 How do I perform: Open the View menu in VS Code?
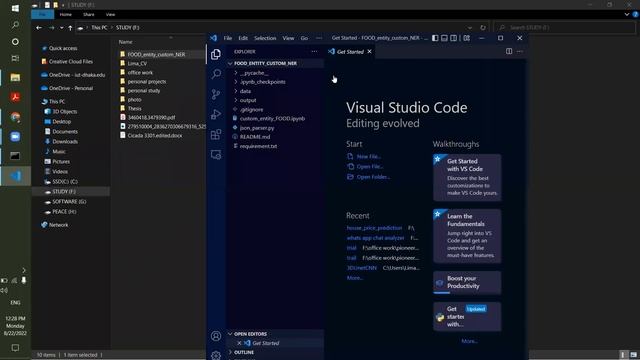tap(288, 38)
